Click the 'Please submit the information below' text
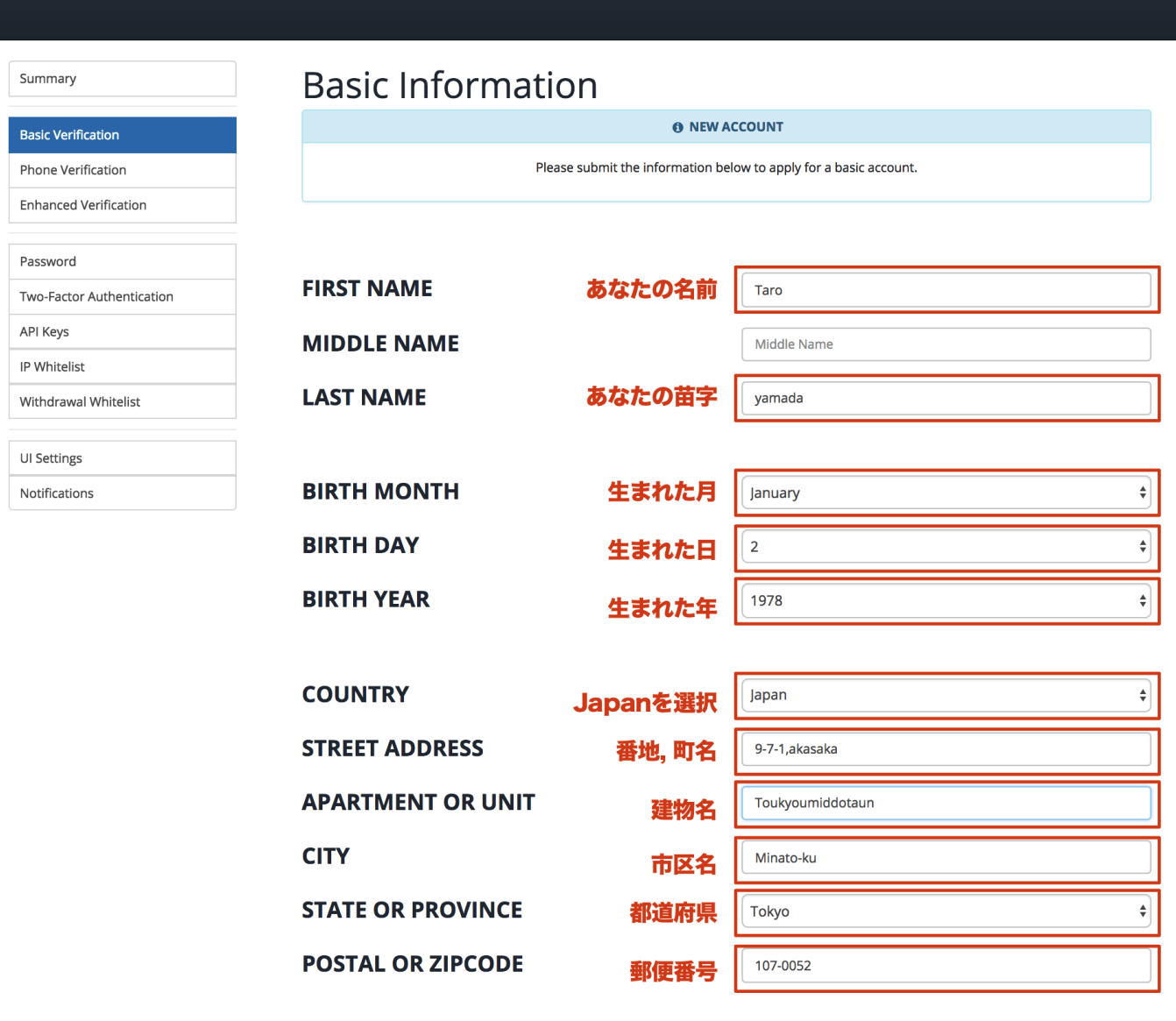The image size is (1176, 1021). 726,167
